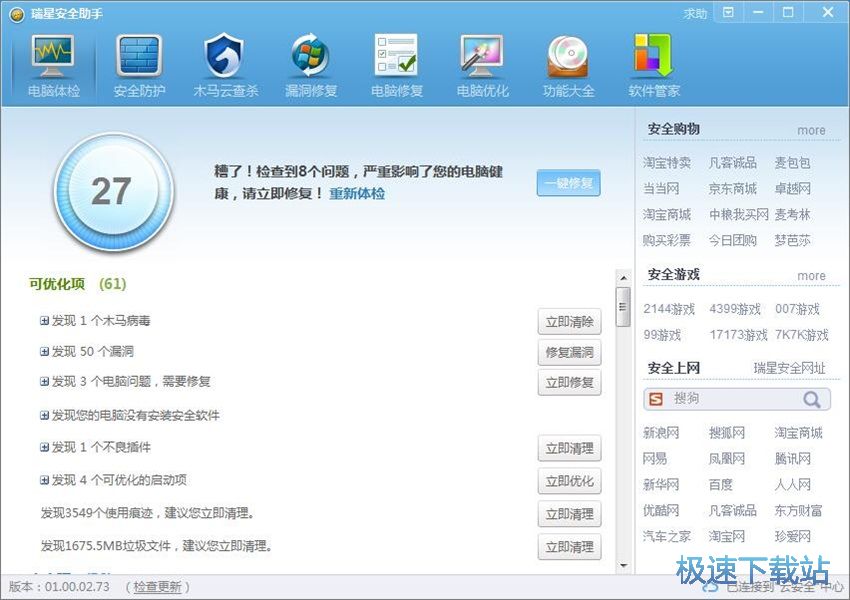Open the 搜狐网 link

726,433
